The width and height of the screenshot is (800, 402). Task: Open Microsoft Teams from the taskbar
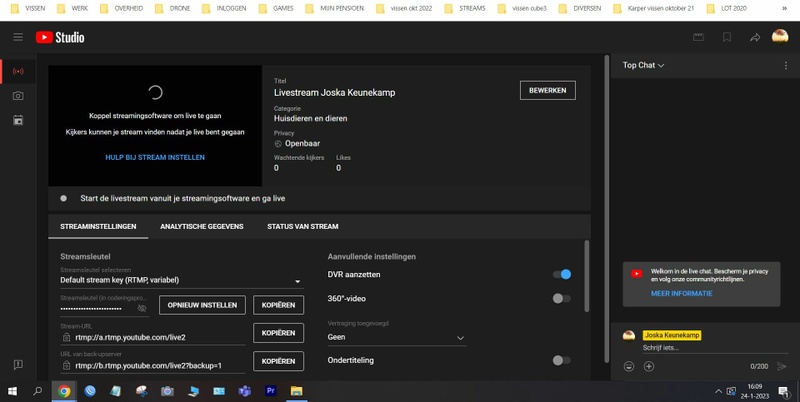(244, 391)
